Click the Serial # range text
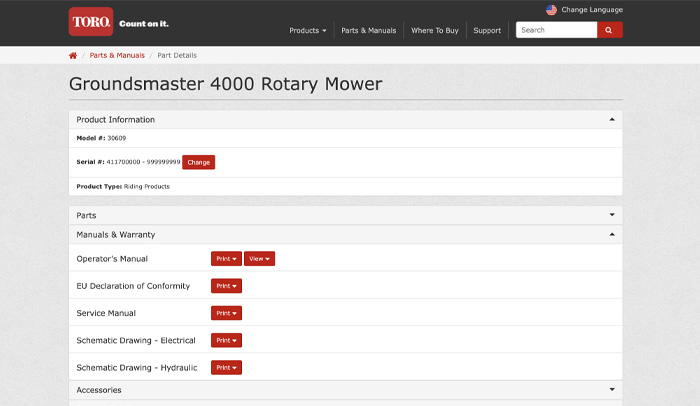This screenshot has height=406, width=700. pos(129,162)
